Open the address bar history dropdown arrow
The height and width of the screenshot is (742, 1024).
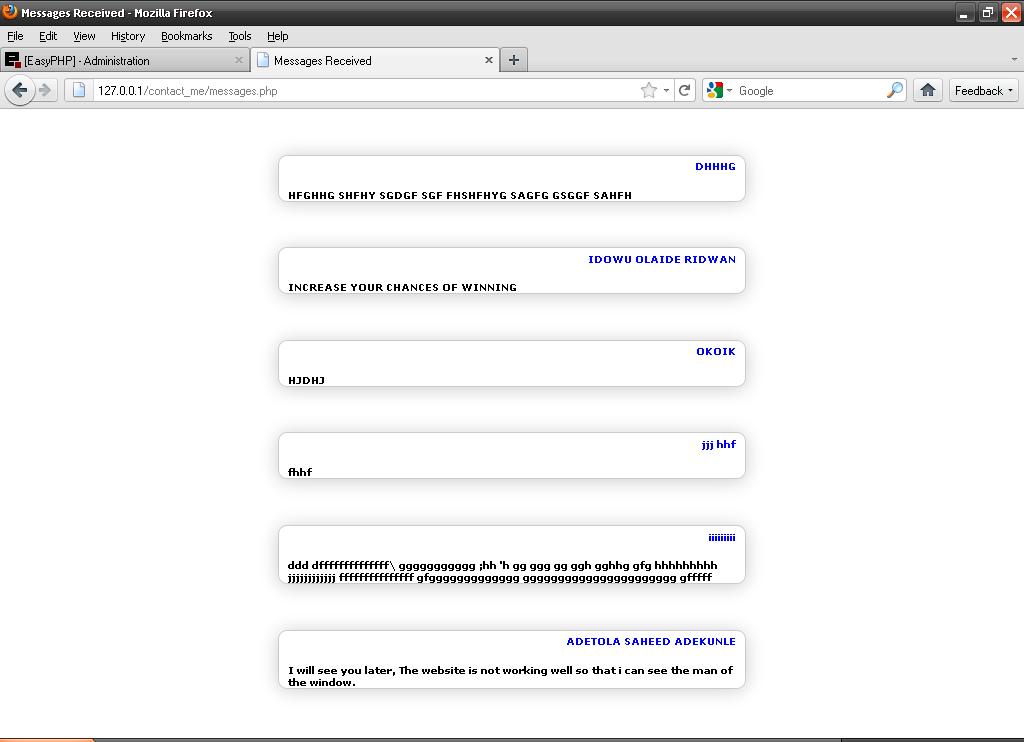666,90
